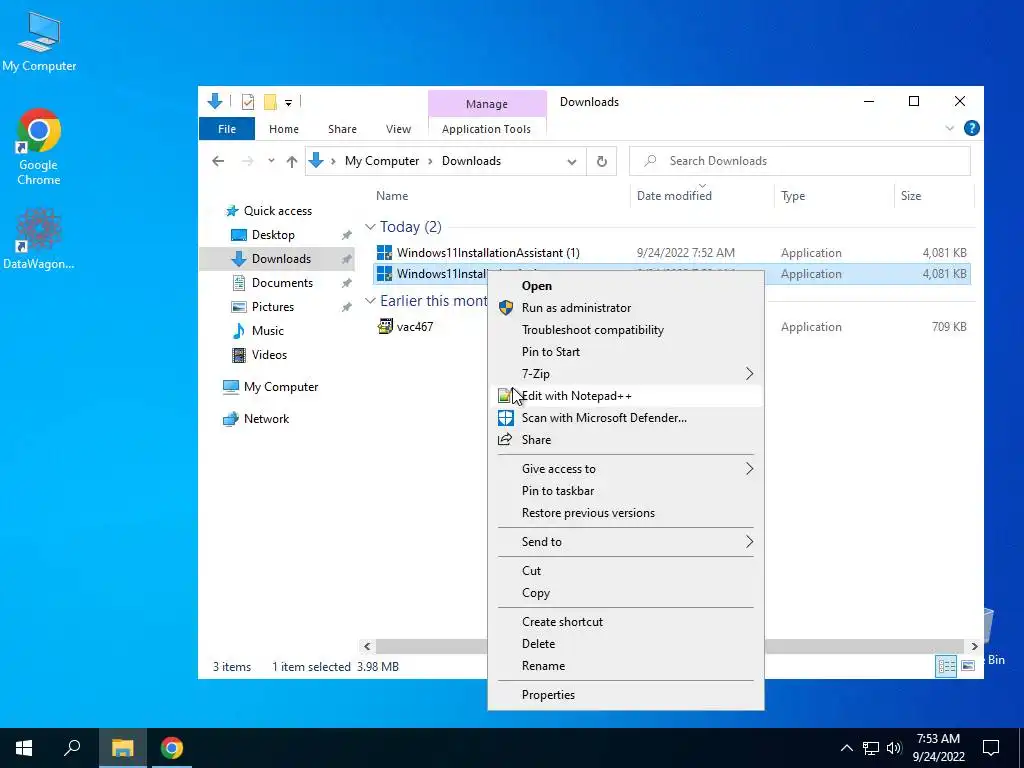Collapse the Today (2) group
Screen dimensions: 1024x768
[x=370, y=227]
